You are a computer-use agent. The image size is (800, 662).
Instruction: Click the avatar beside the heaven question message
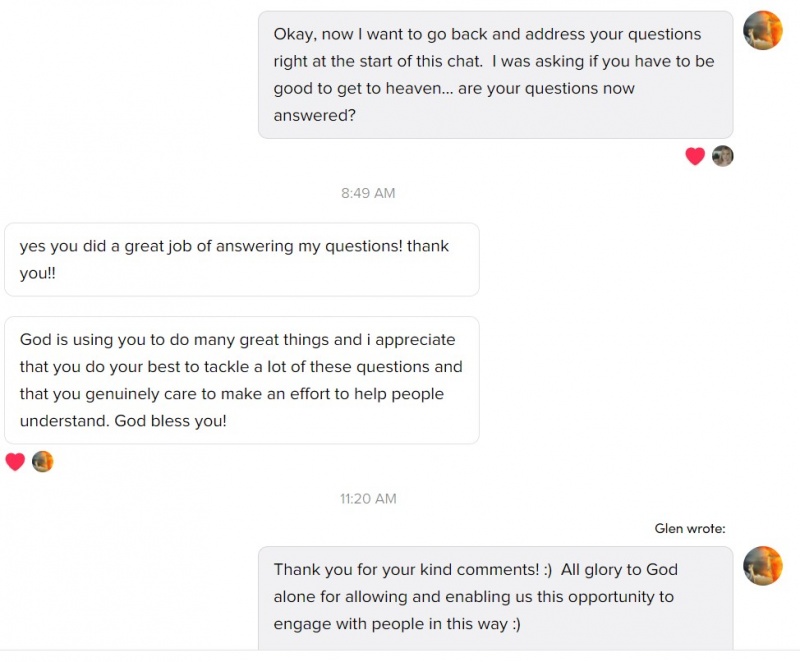[x=763, y=30]
